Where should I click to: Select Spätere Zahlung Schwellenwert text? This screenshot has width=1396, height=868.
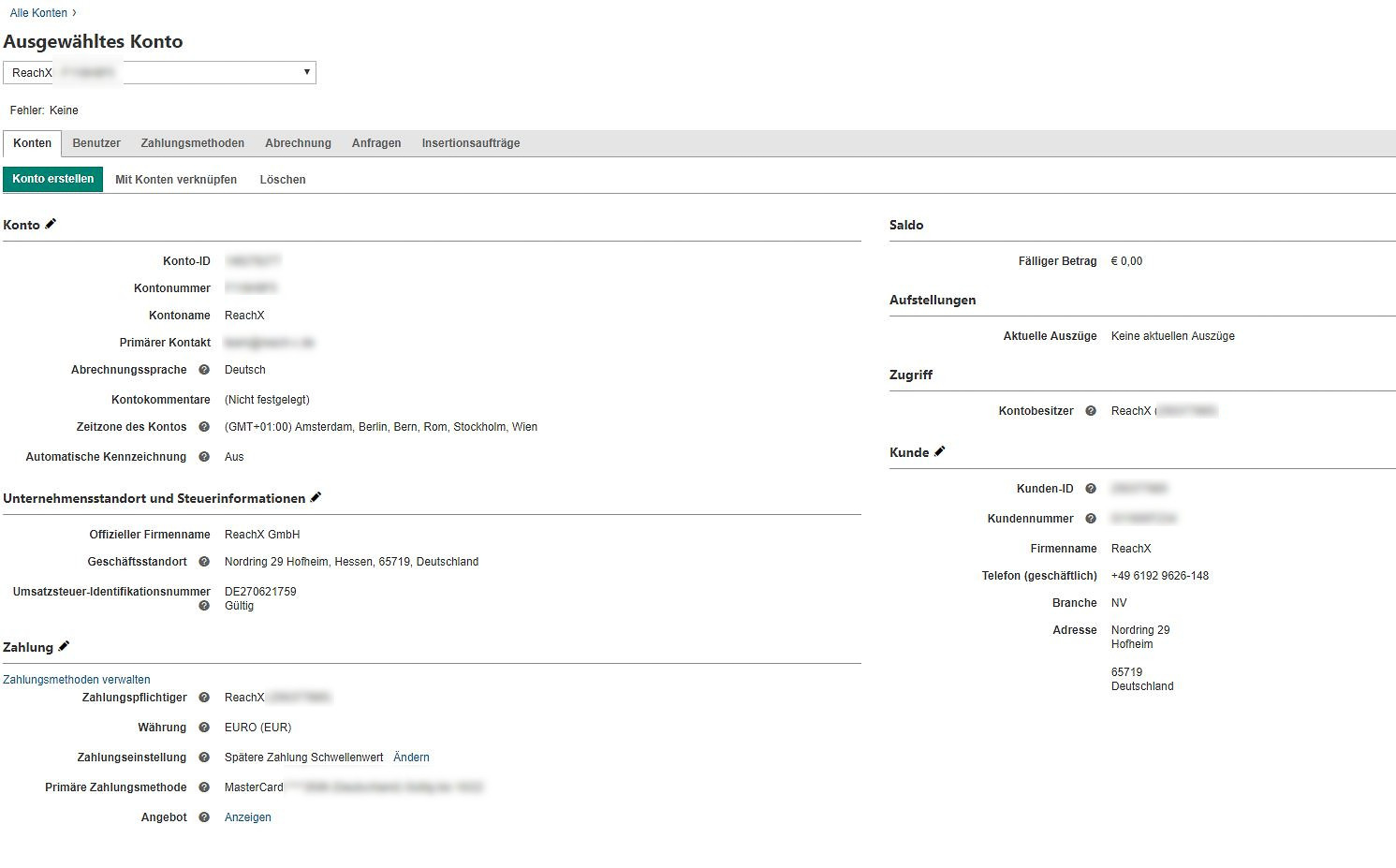[x=304, y=758]
